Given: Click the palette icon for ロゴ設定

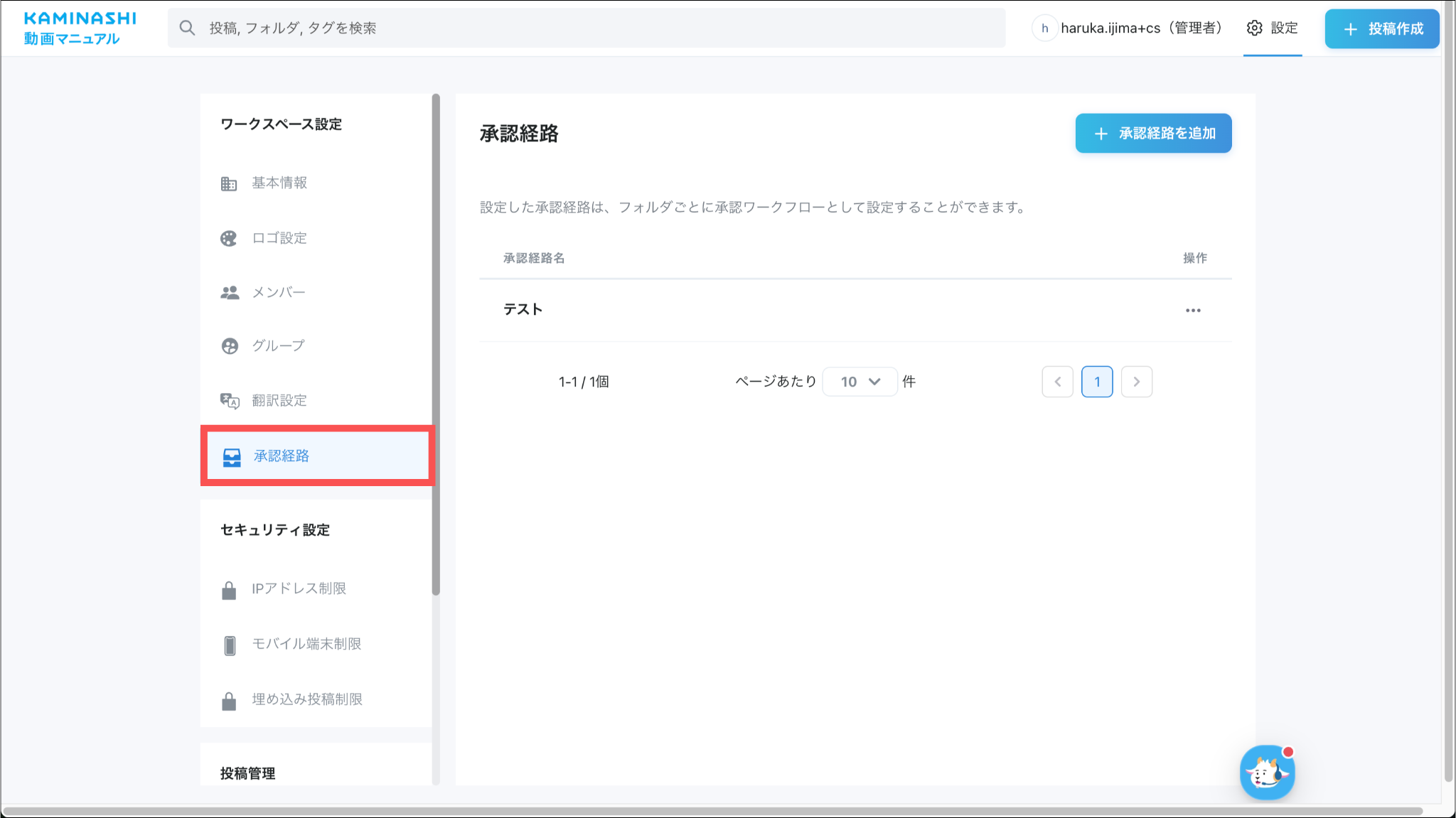Looking at the screenshot, I should [228, 239].
